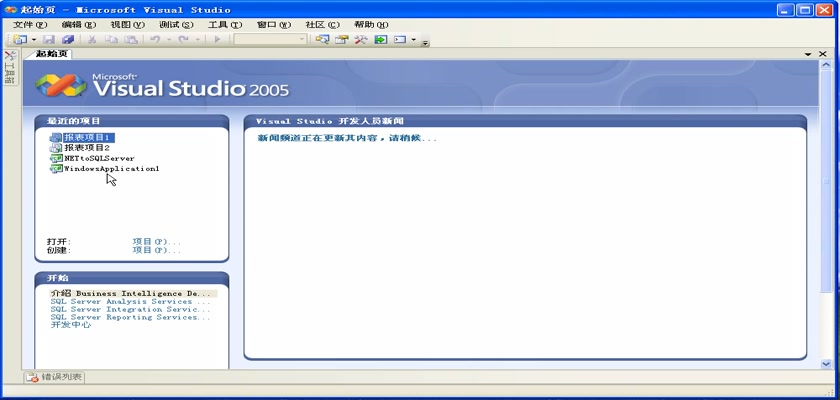Minimize the Visual Studio window
This screenshot has width=840, height=400.
(x=786, y=10)
